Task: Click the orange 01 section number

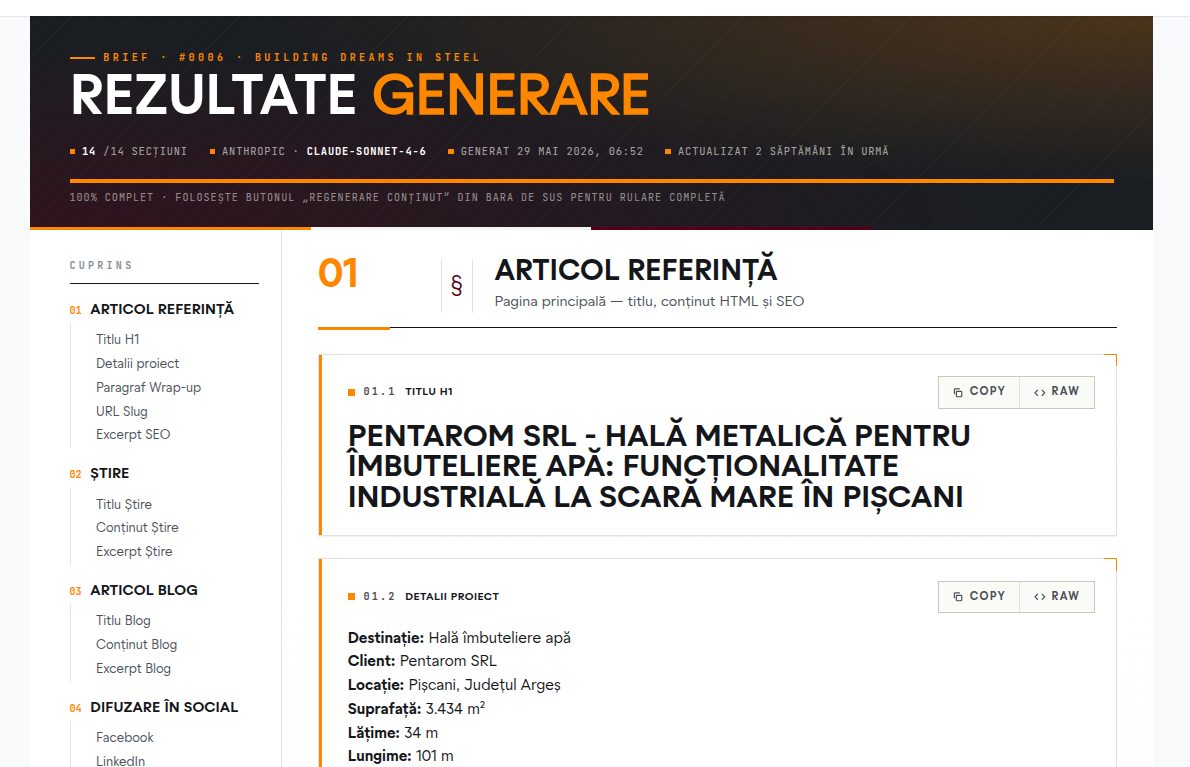Action: [338, 273]
